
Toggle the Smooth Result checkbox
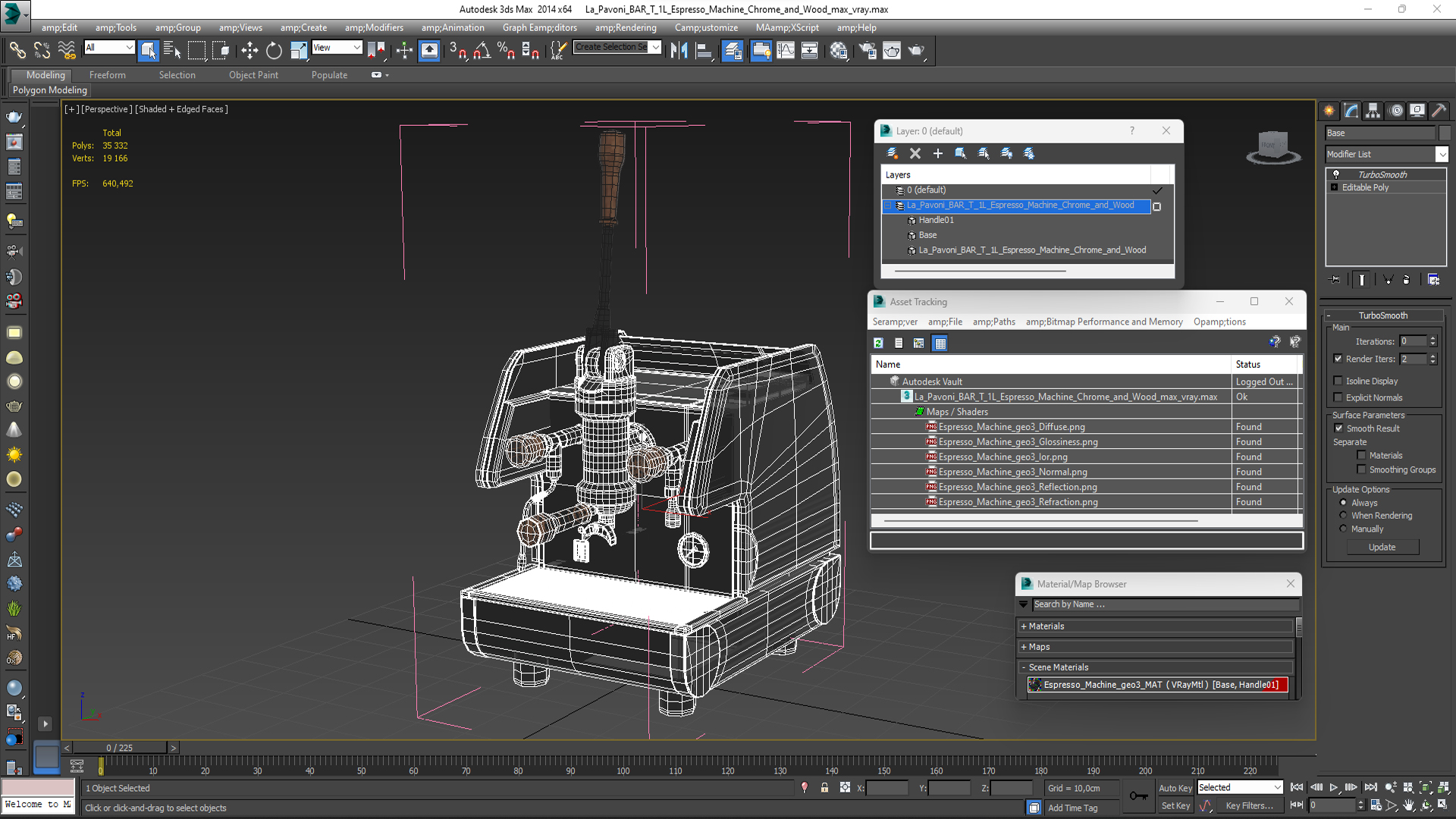pyautogui.click(x=1338, y=428)
